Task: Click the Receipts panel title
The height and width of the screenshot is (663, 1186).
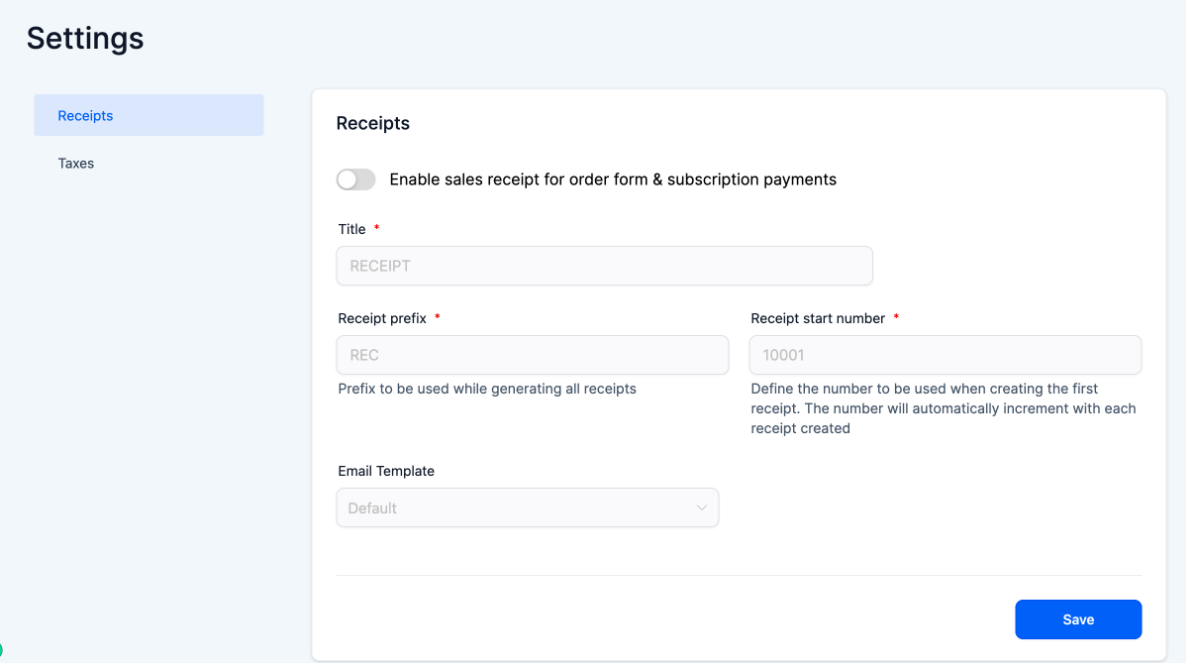Action: point(372,123)
